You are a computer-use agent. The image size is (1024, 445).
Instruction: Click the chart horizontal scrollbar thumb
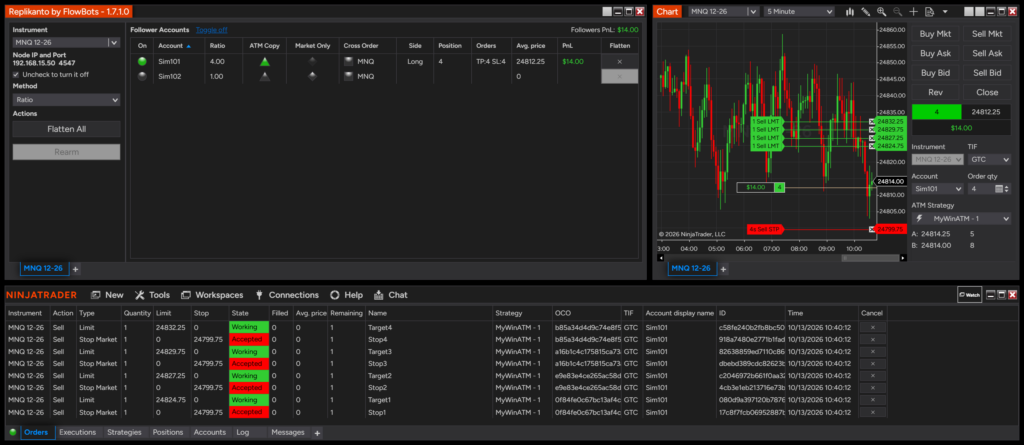[871, 258]
